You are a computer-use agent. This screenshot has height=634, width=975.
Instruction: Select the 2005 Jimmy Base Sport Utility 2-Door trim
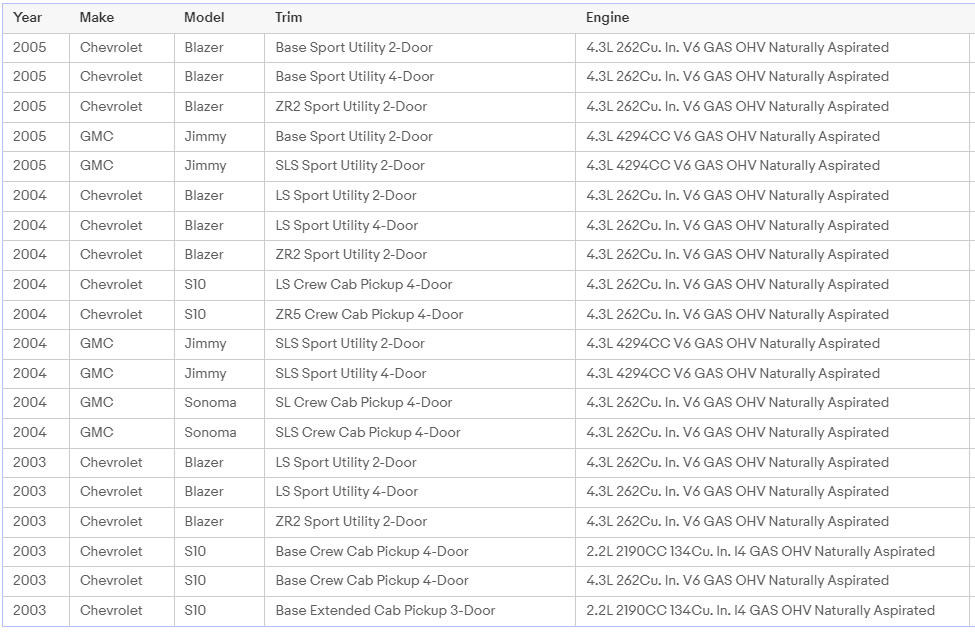[354, 136]
